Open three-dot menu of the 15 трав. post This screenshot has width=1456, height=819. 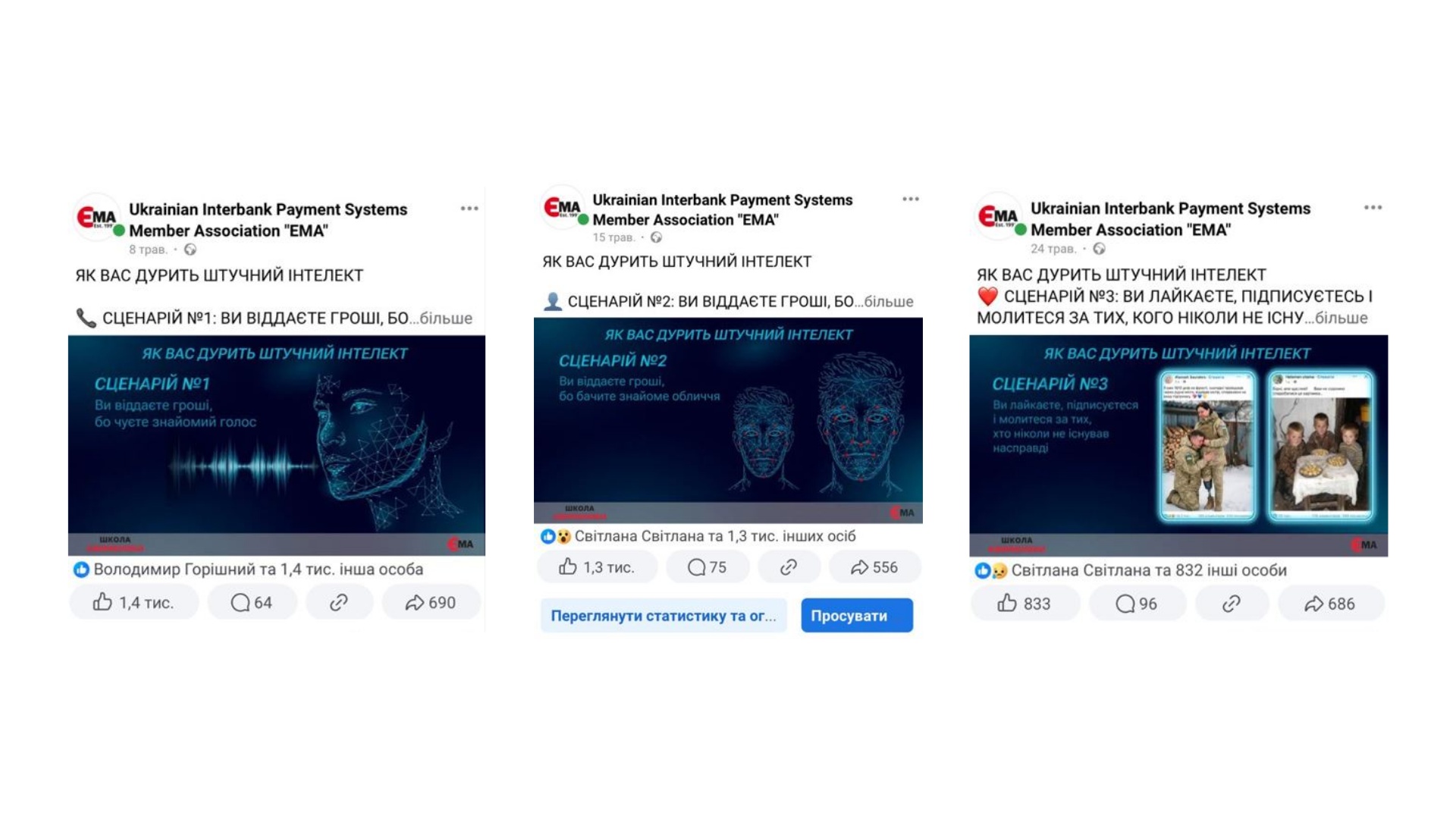pyautogui.click(x=911, y=199)
